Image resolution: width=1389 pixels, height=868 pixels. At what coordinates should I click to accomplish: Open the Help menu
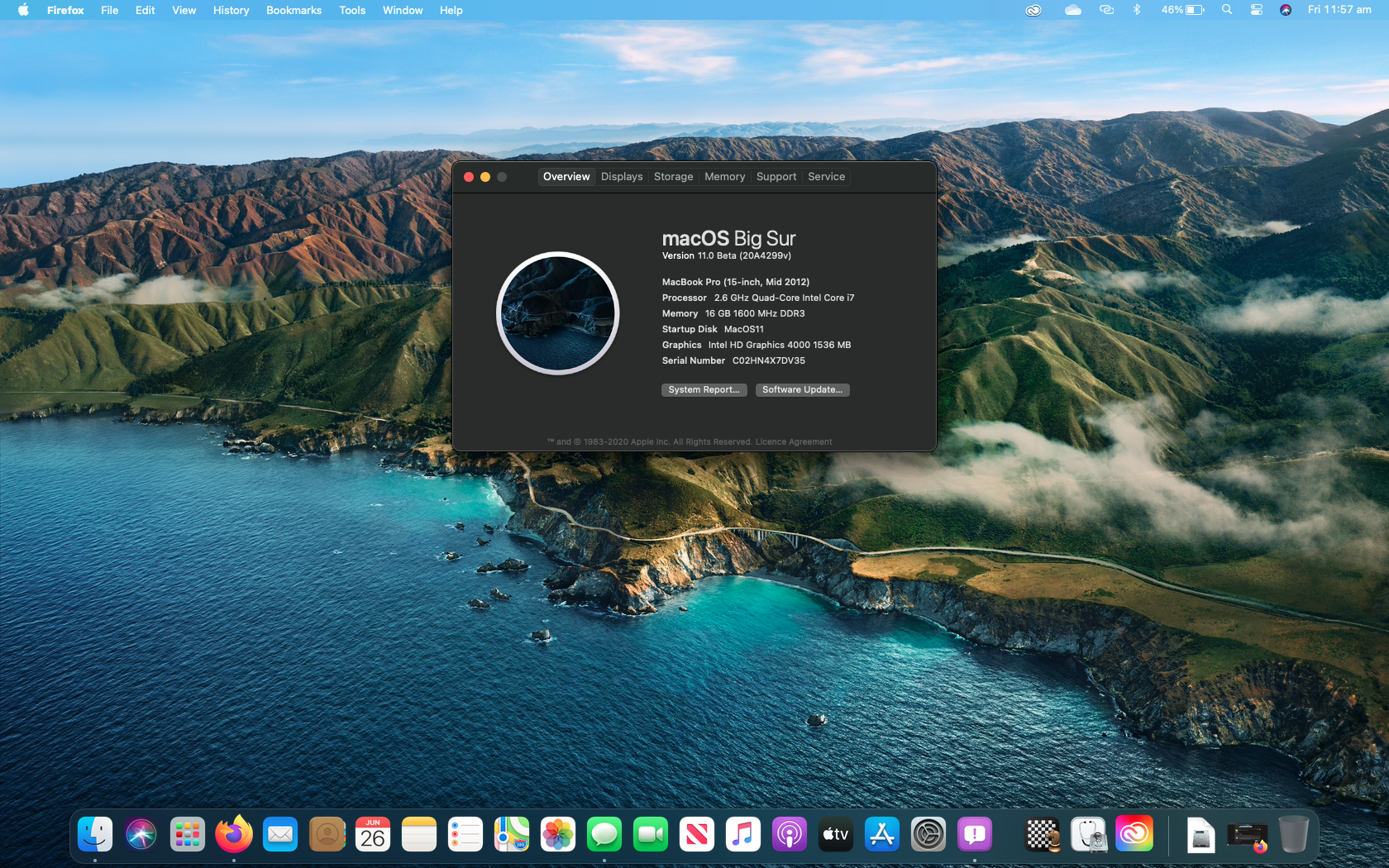[451, 10]
